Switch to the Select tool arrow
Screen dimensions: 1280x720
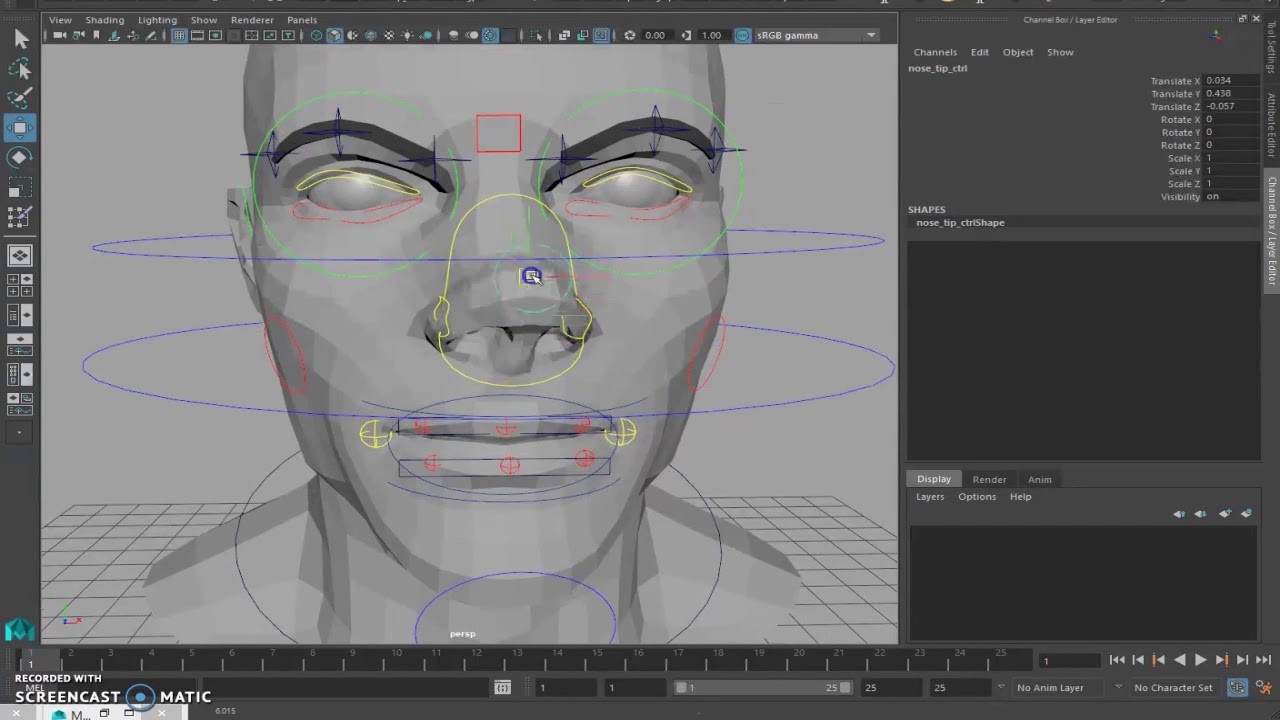(20, 40)
